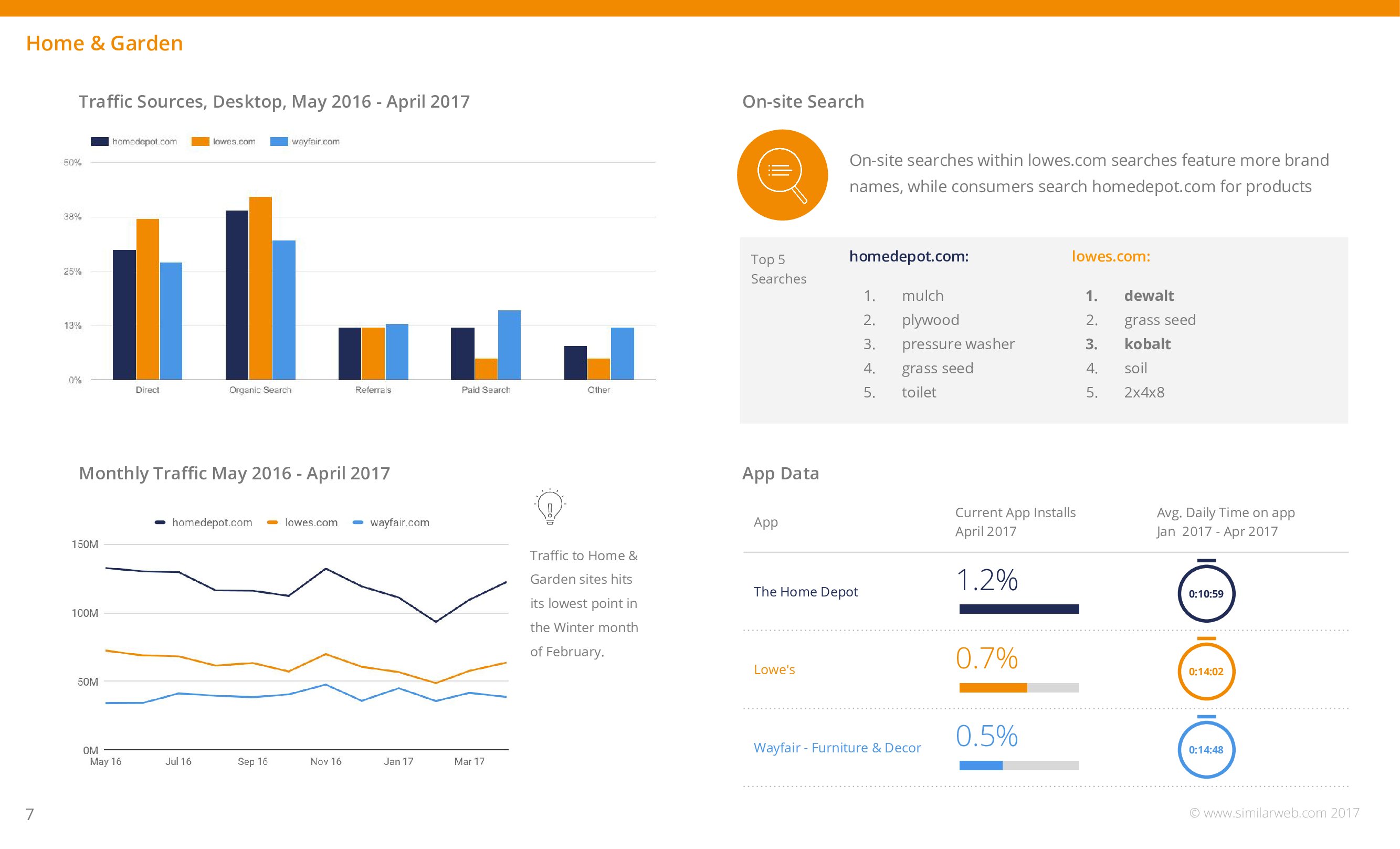The image size is (1400, 849).
Task: Click the Organic Search axis label
Action: pos(260,390)
